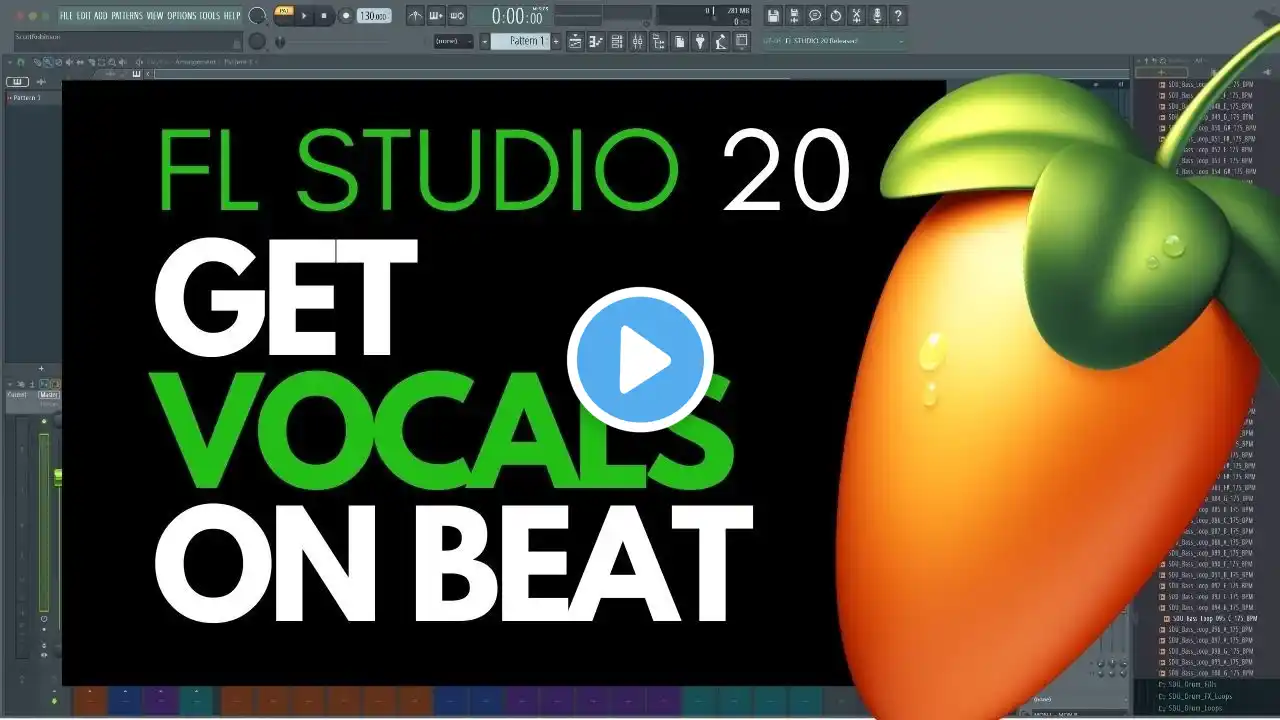
Task: Open the HELP menu
Action: [x=232, y=16]
